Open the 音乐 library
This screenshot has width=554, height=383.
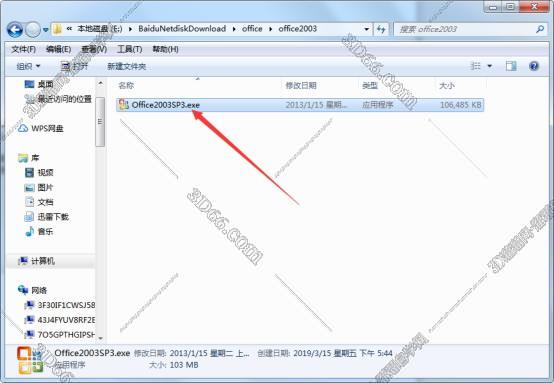pyautogui.click(x=45, y=231)
